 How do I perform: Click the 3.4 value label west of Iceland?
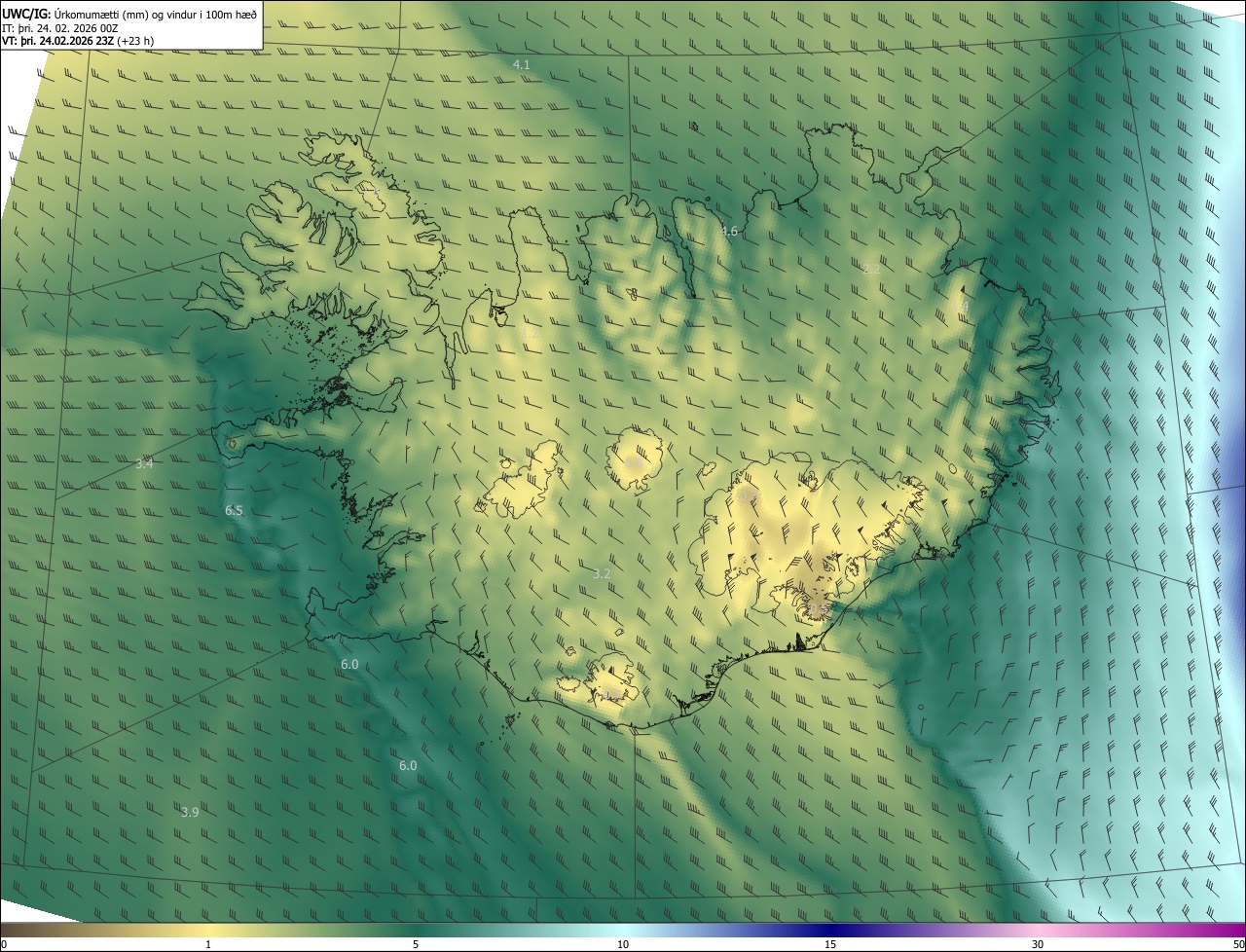click(144, 464)
